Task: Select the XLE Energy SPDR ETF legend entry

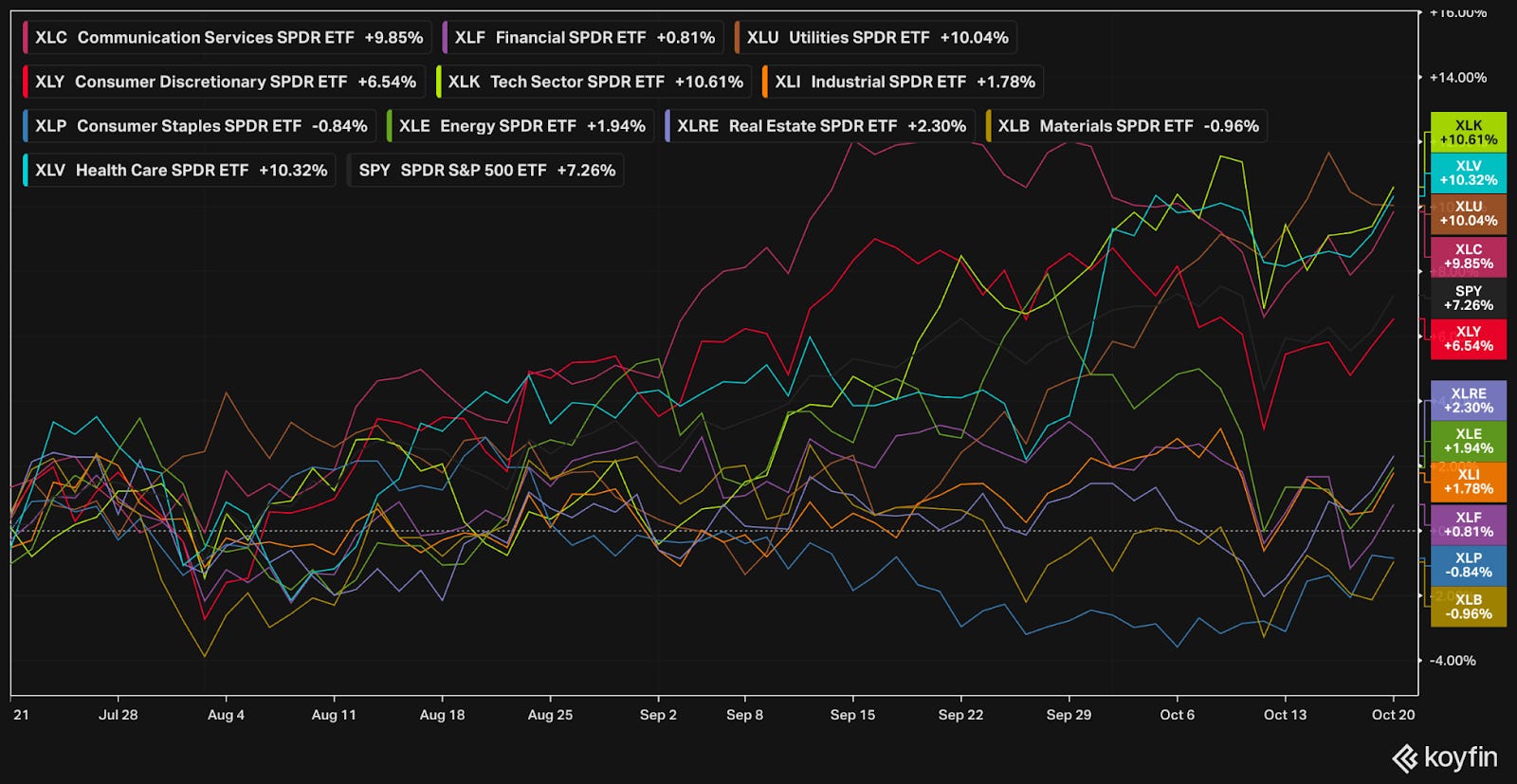Action: point(521,126)
